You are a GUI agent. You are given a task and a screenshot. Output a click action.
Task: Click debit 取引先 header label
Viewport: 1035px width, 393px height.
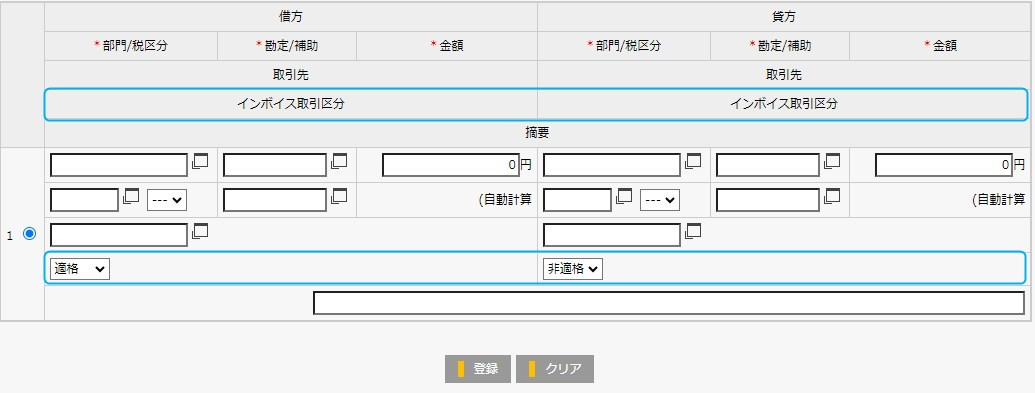291,75
